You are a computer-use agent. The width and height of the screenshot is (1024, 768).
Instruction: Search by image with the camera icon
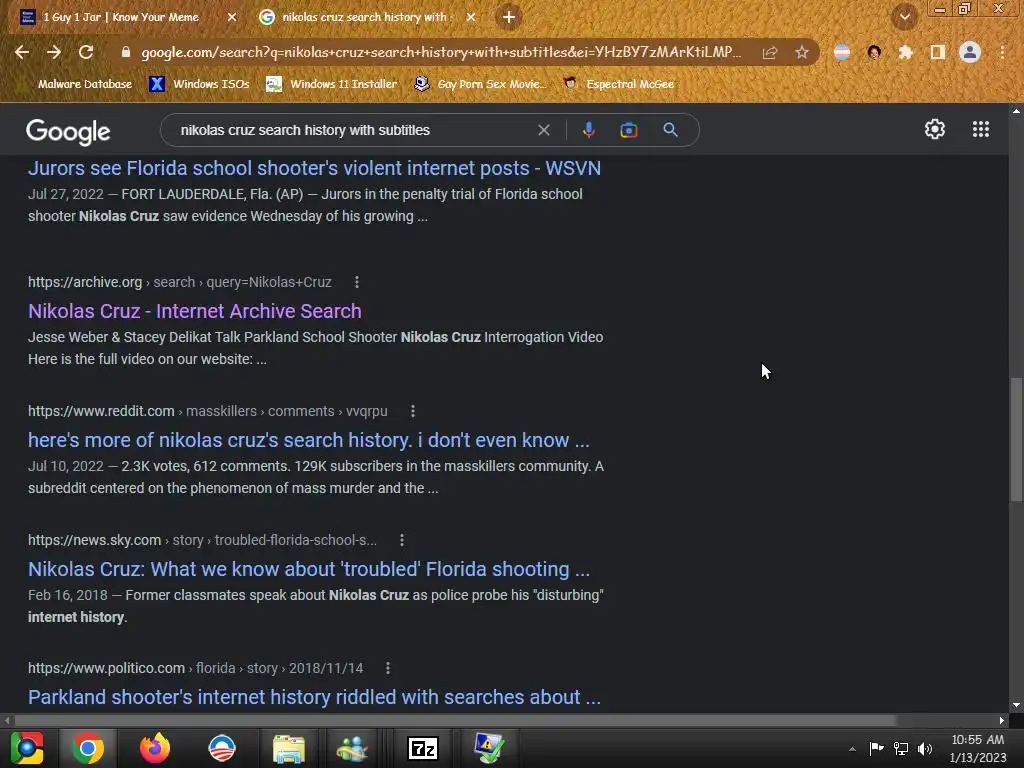(629, 130)
